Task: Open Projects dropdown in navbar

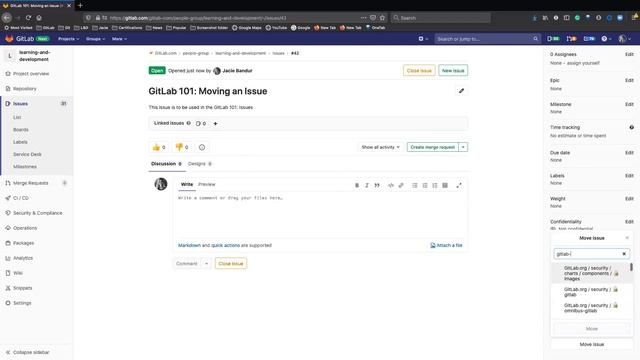Action: 68,39
